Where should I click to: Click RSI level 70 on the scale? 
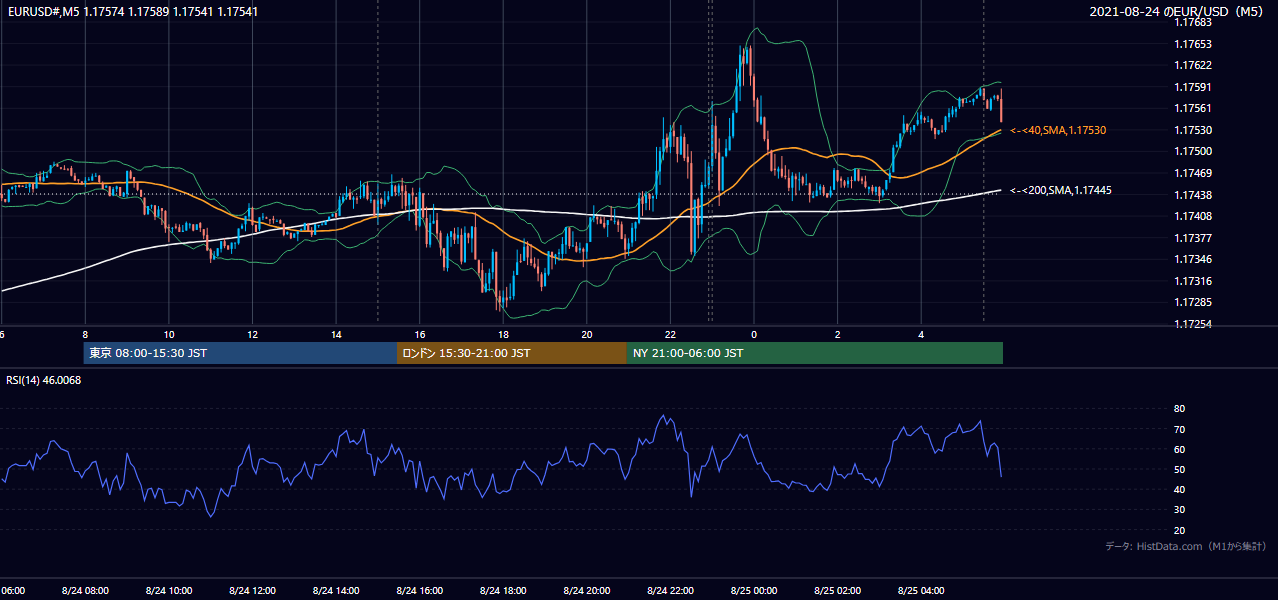[1180, 429]
